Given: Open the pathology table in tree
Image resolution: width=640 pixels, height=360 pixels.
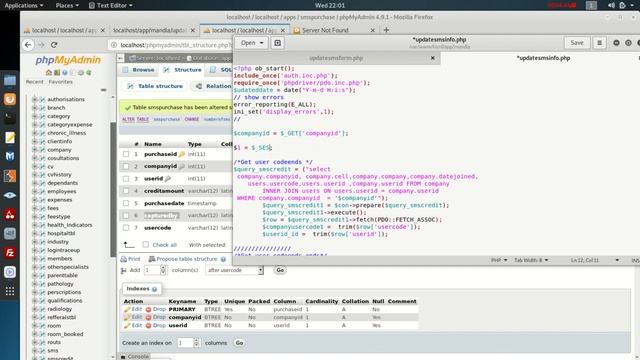Looking at the screenshot, I should click(60, 284).
